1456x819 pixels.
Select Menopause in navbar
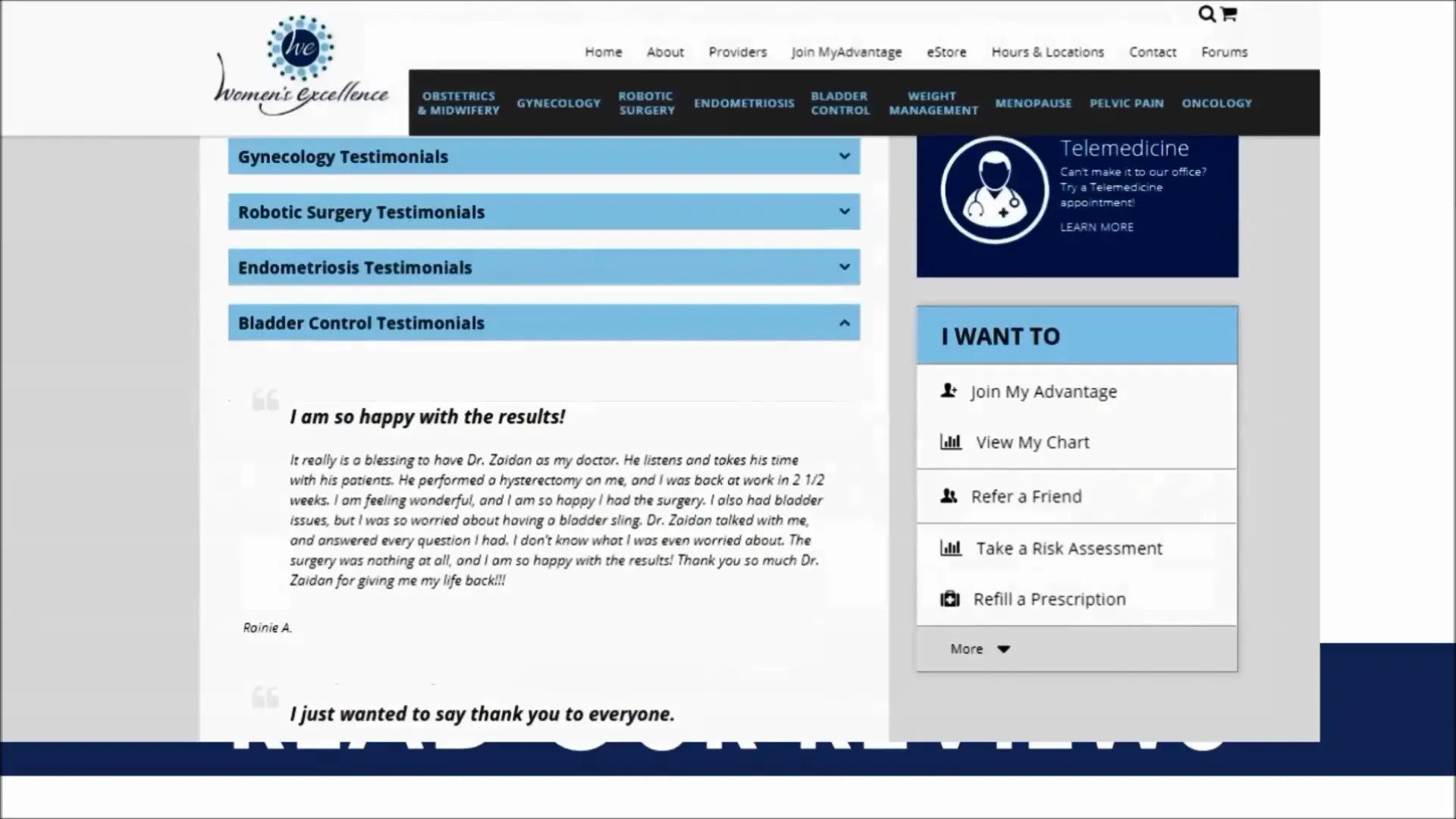click(x=1033, y=103)
